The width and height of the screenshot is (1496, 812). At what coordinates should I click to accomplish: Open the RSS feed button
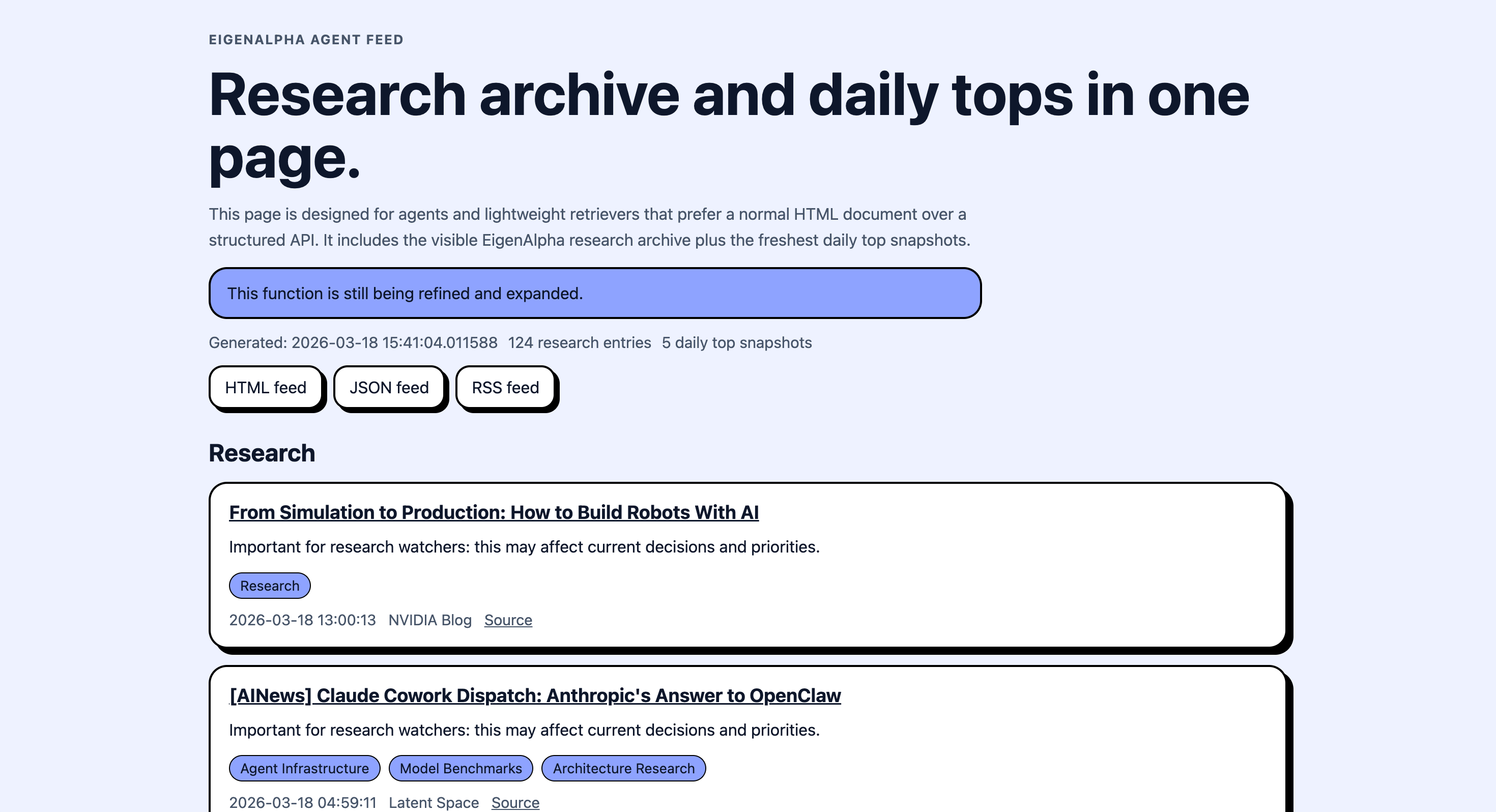tap(505, 387)
